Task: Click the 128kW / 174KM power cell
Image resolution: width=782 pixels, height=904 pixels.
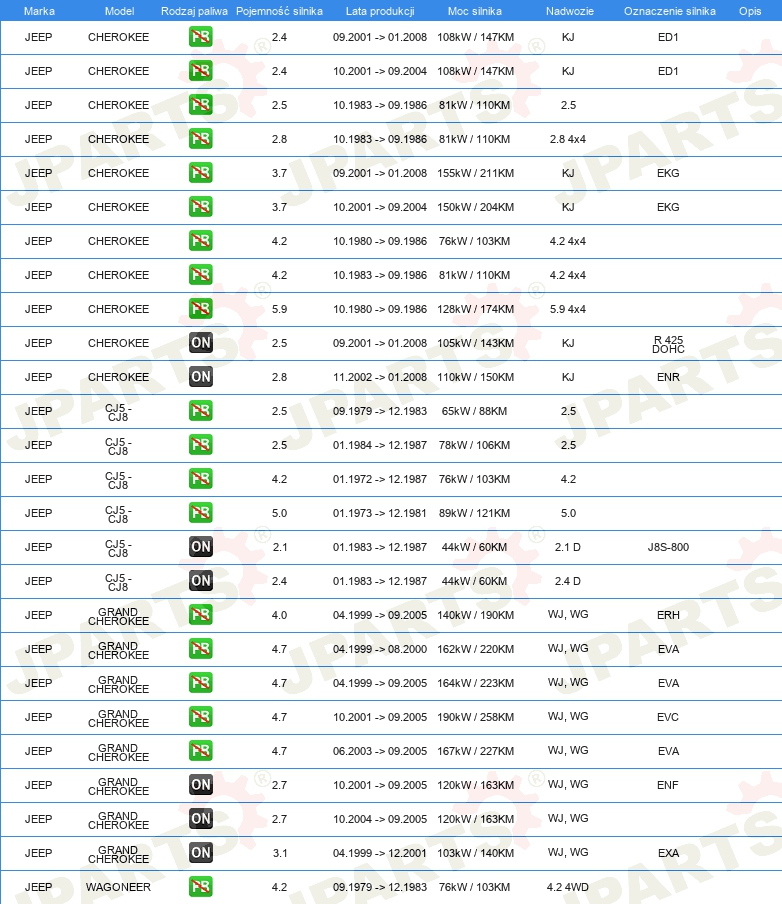Action: pyautogui.click(x=475, y=309)
